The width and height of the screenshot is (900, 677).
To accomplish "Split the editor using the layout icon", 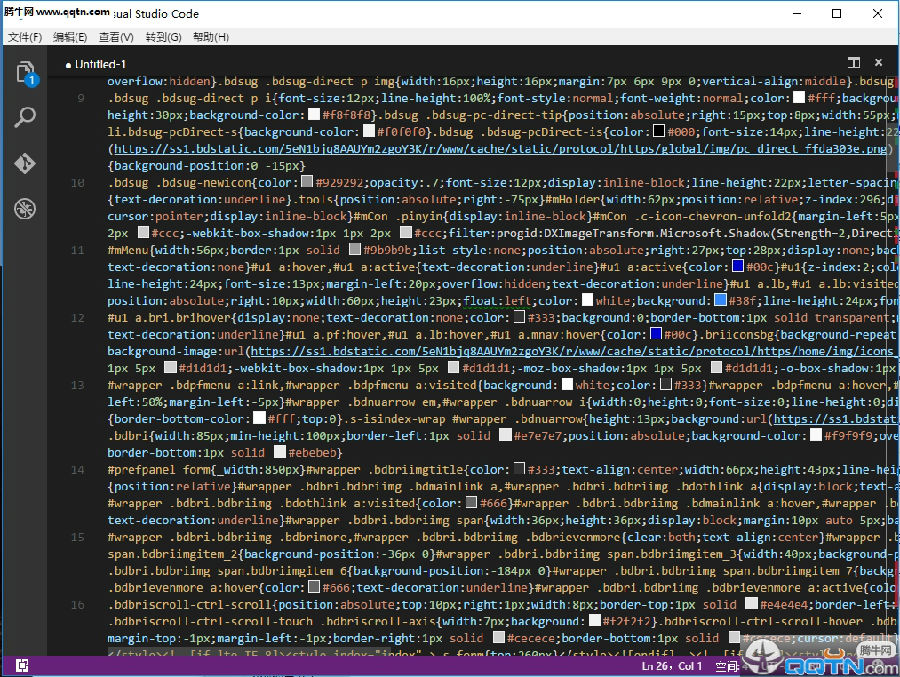I will point(854,62).
